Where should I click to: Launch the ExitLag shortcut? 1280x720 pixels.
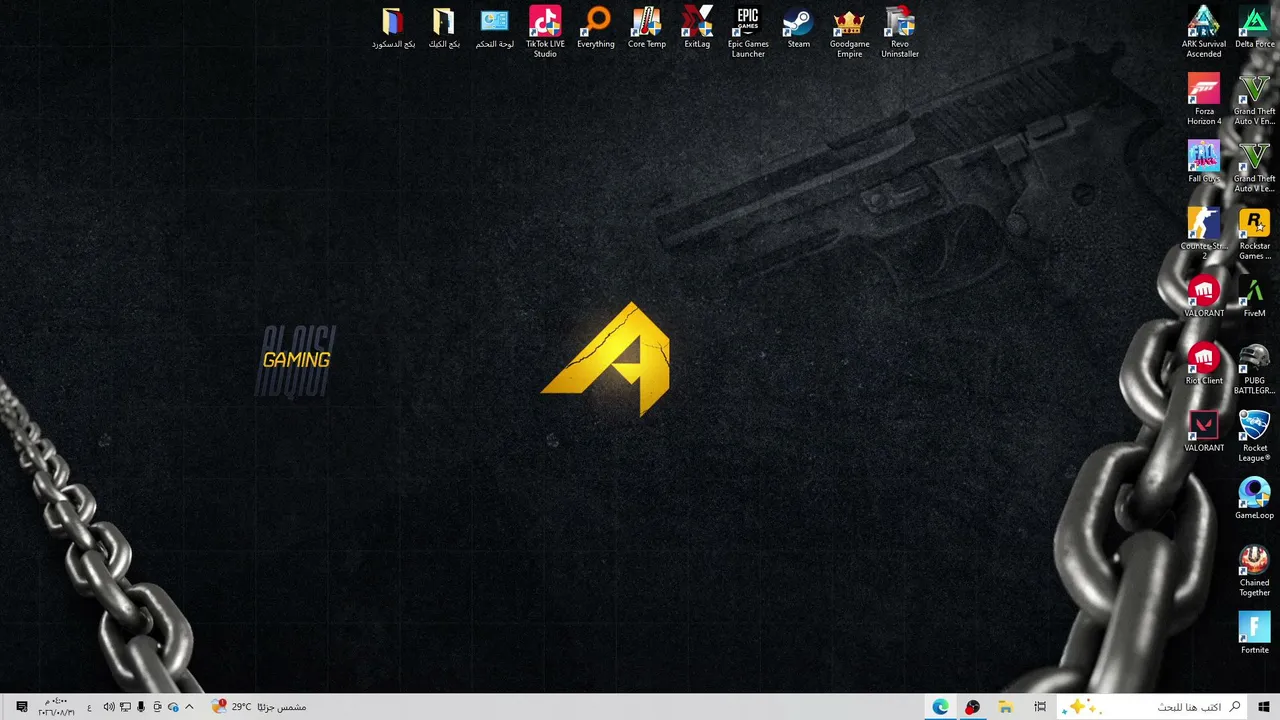(x=697, y=28)
